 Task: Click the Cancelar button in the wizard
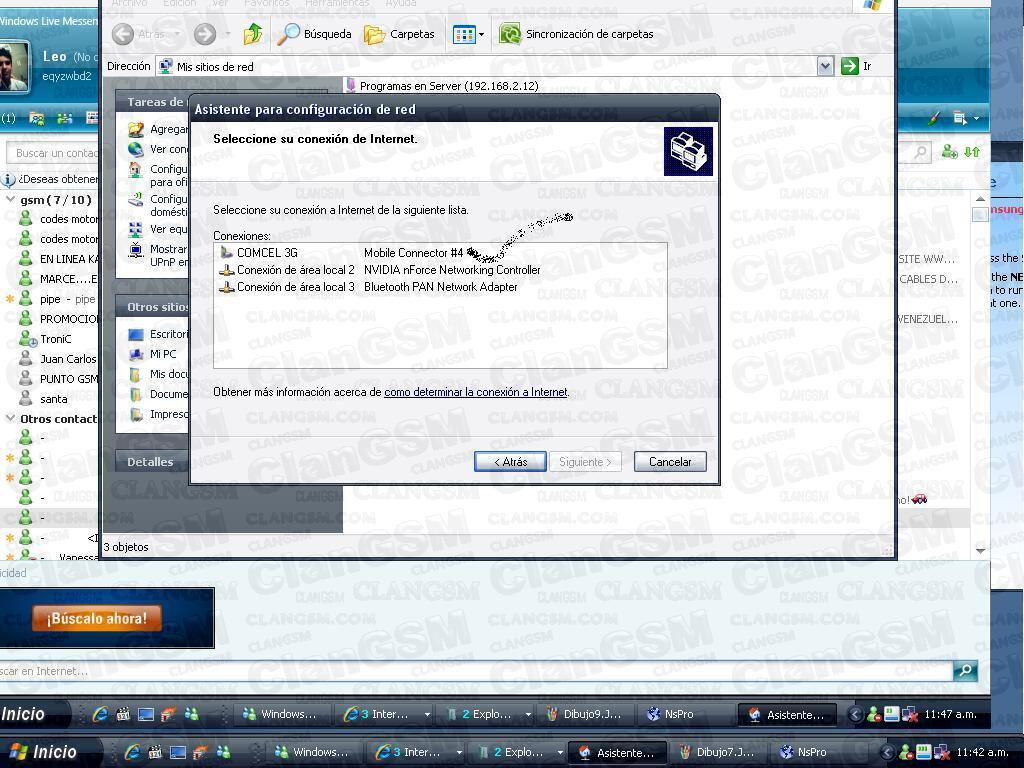point(669,461)
